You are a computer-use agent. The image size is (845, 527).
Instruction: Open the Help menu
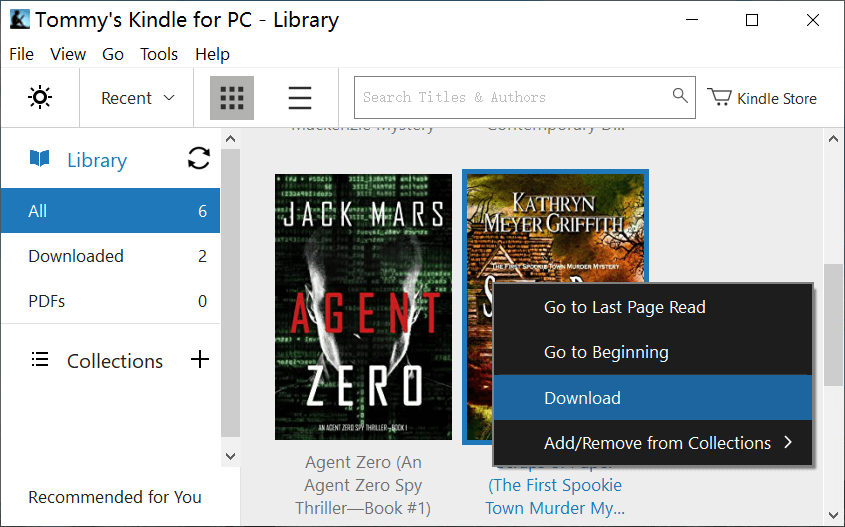coord(212,54)
